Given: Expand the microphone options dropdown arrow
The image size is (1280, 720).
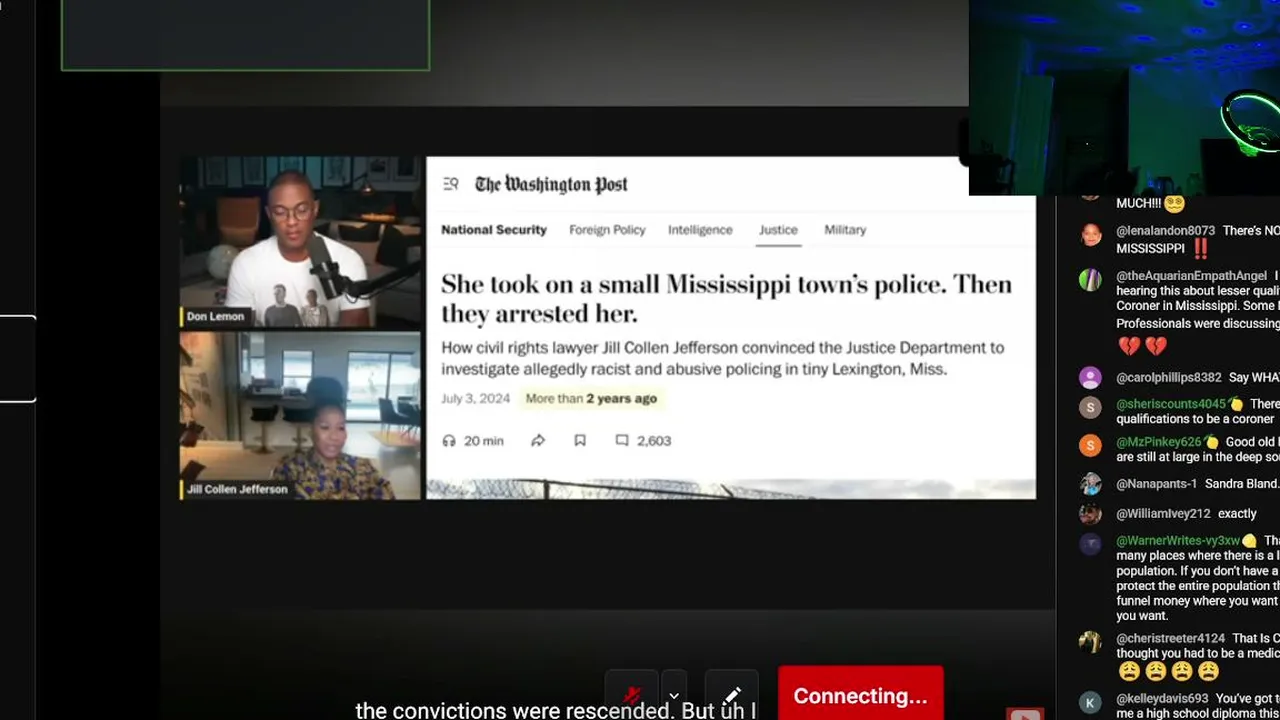Looking at the screenshot, I should [674, 695].
